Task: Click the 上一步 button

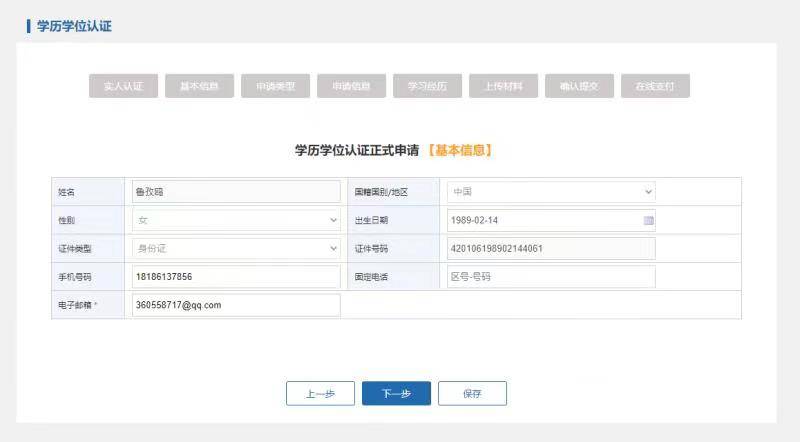Action: click(320, 394)
